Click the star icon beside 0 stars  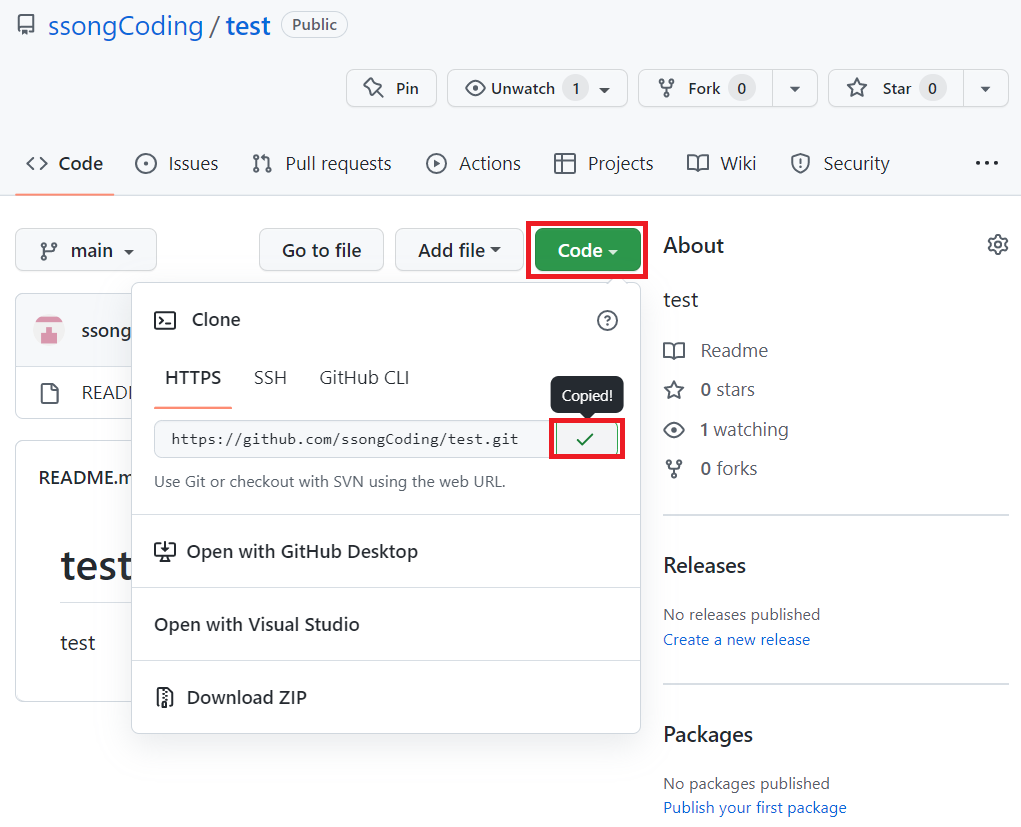click(x=674, y=390)
